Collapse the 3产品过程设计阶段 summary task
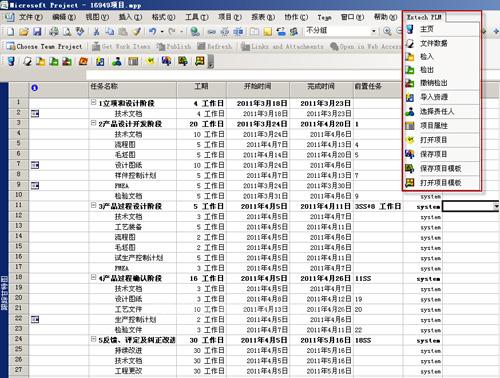 [94, 205]
